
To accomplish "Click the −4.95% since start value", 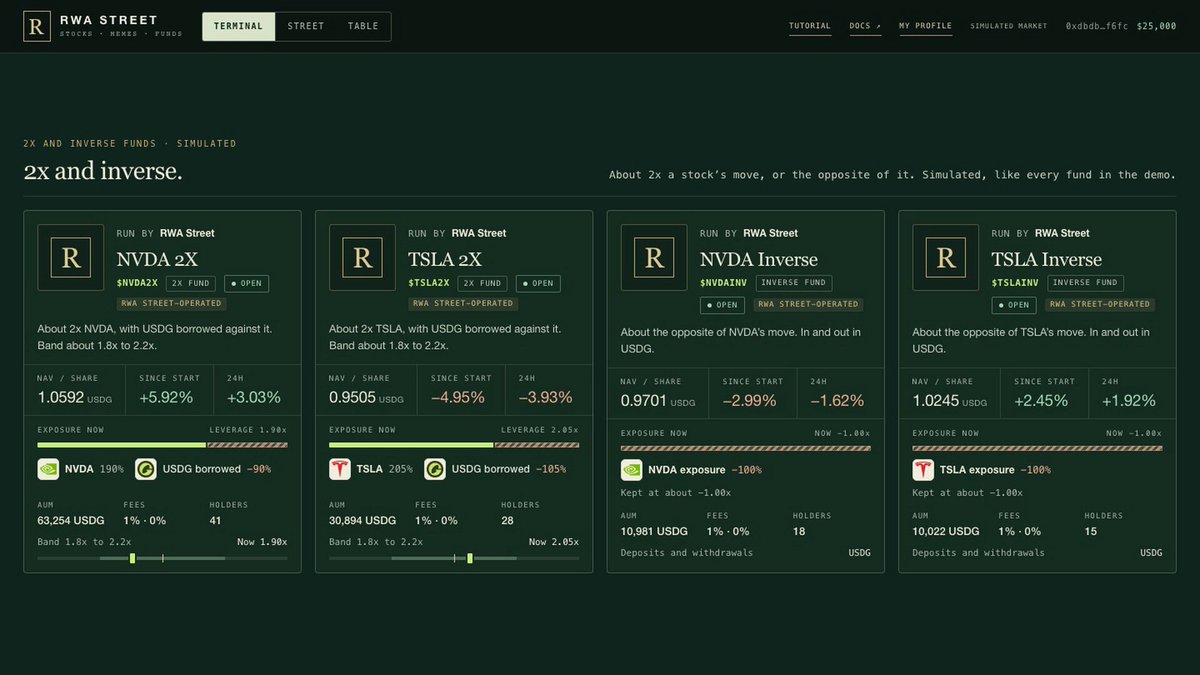I will tap(458, 397).
